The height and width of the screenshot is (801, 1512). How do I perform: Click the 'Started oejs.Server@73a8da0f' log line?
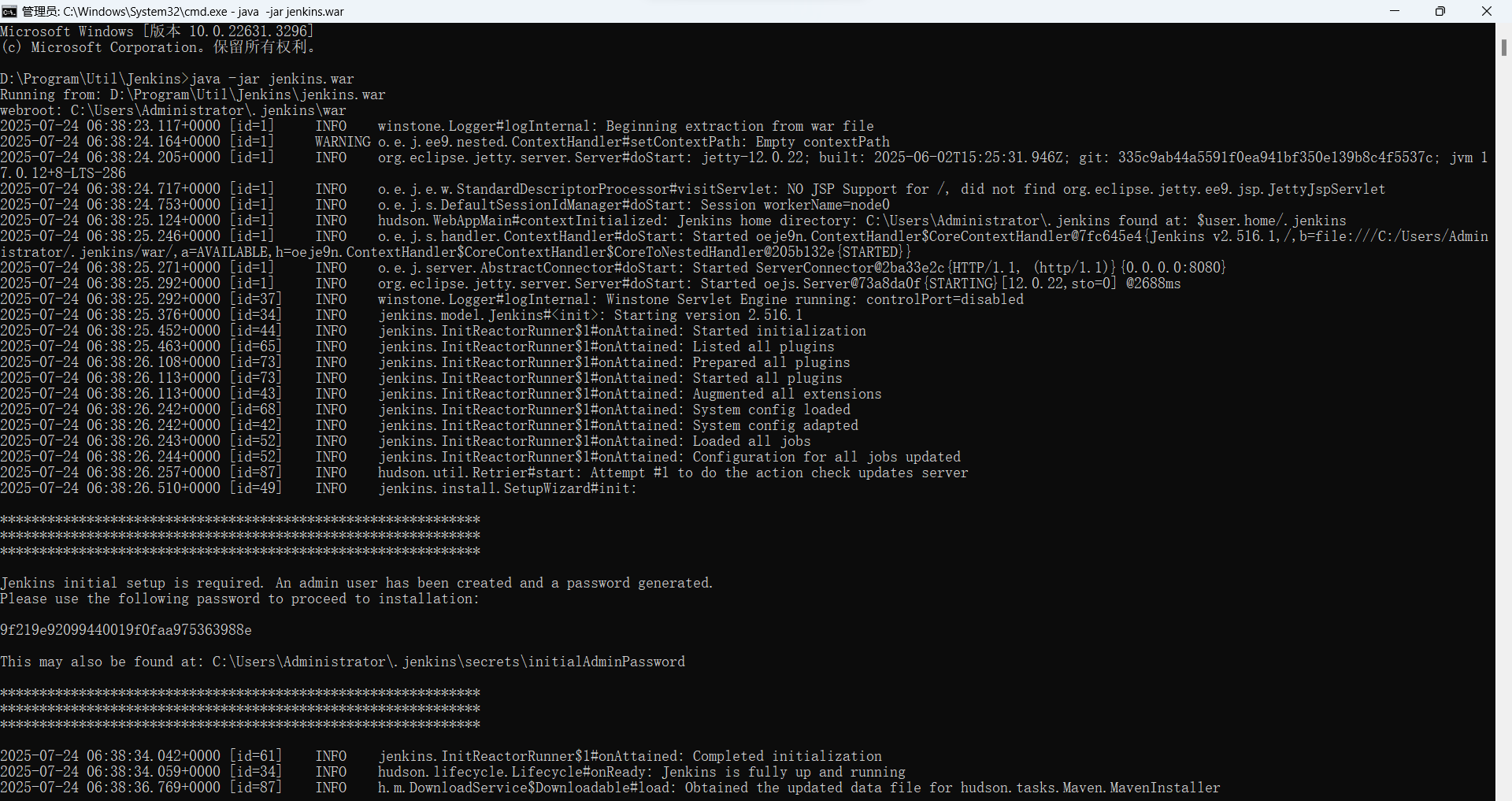click(x=591, y=284)
